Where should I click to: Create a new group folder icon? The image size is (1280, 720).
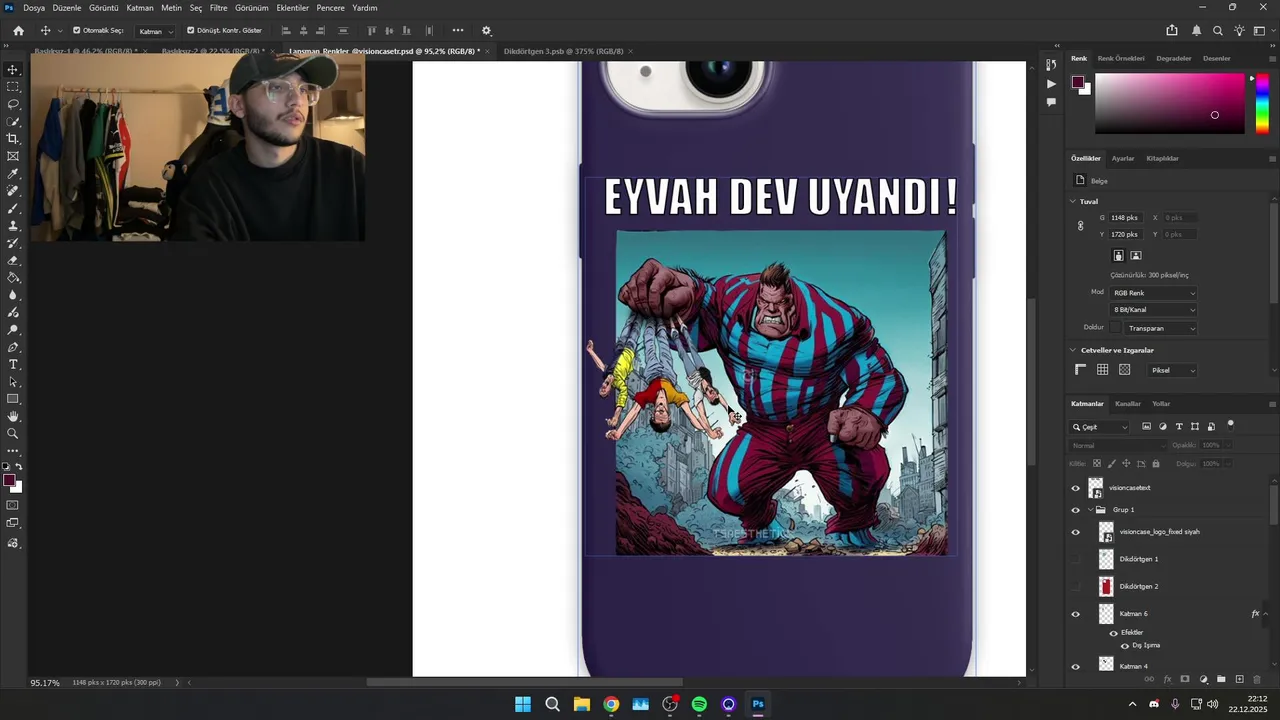1221,679
